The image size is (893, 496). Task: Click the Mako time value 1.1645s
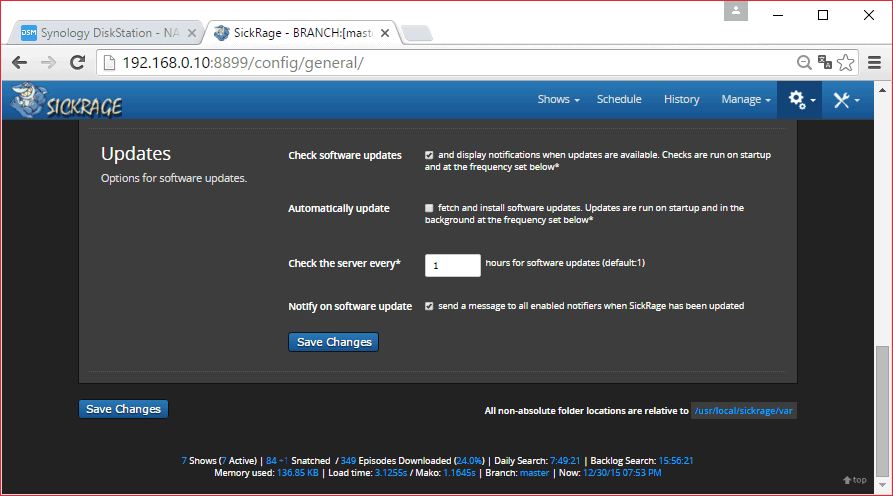(x=459, y=473)
